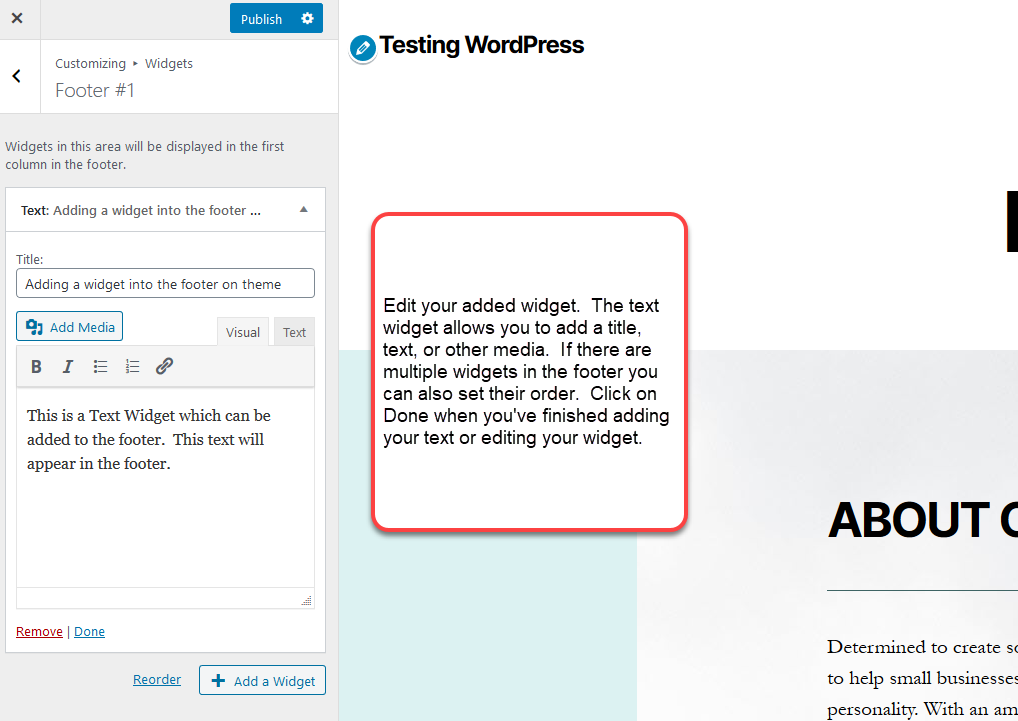Click the editor resize handle grip
This screenshot has width=1018, height=721.
[x=306, y=600]
